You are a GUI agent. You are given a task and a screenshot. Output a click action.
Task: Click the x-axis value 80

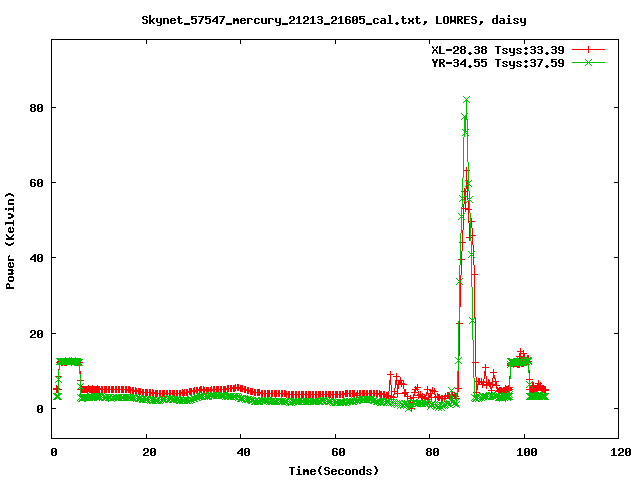[433, 452]
